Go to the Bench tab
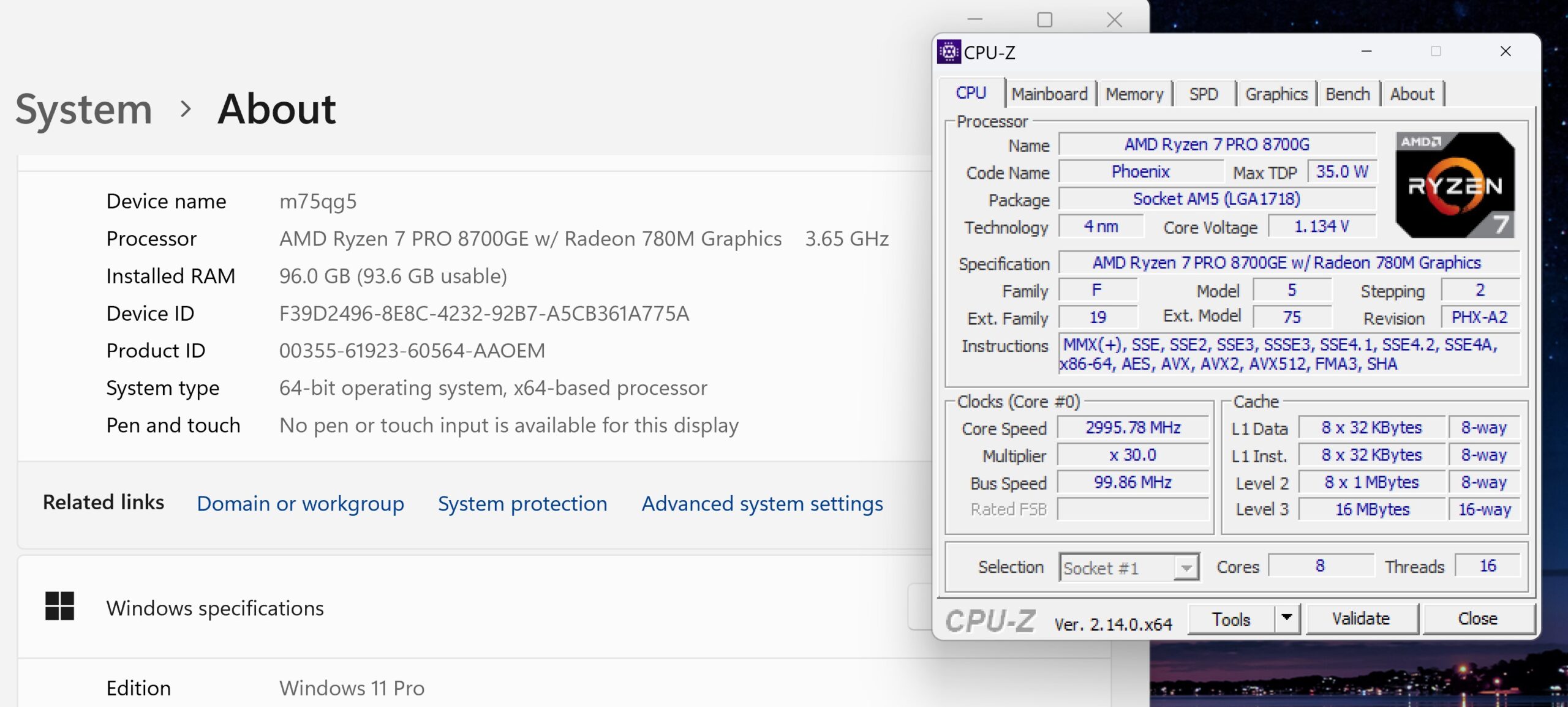The image size is (1568, 707). tap(1347, 94)
